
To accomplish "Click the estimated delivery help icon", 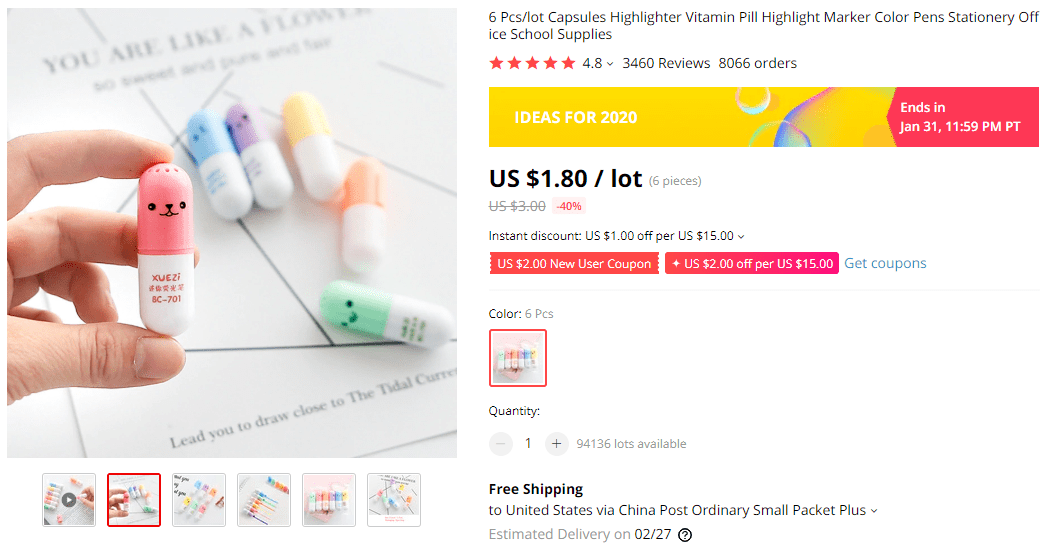I will tap(685, 535).
